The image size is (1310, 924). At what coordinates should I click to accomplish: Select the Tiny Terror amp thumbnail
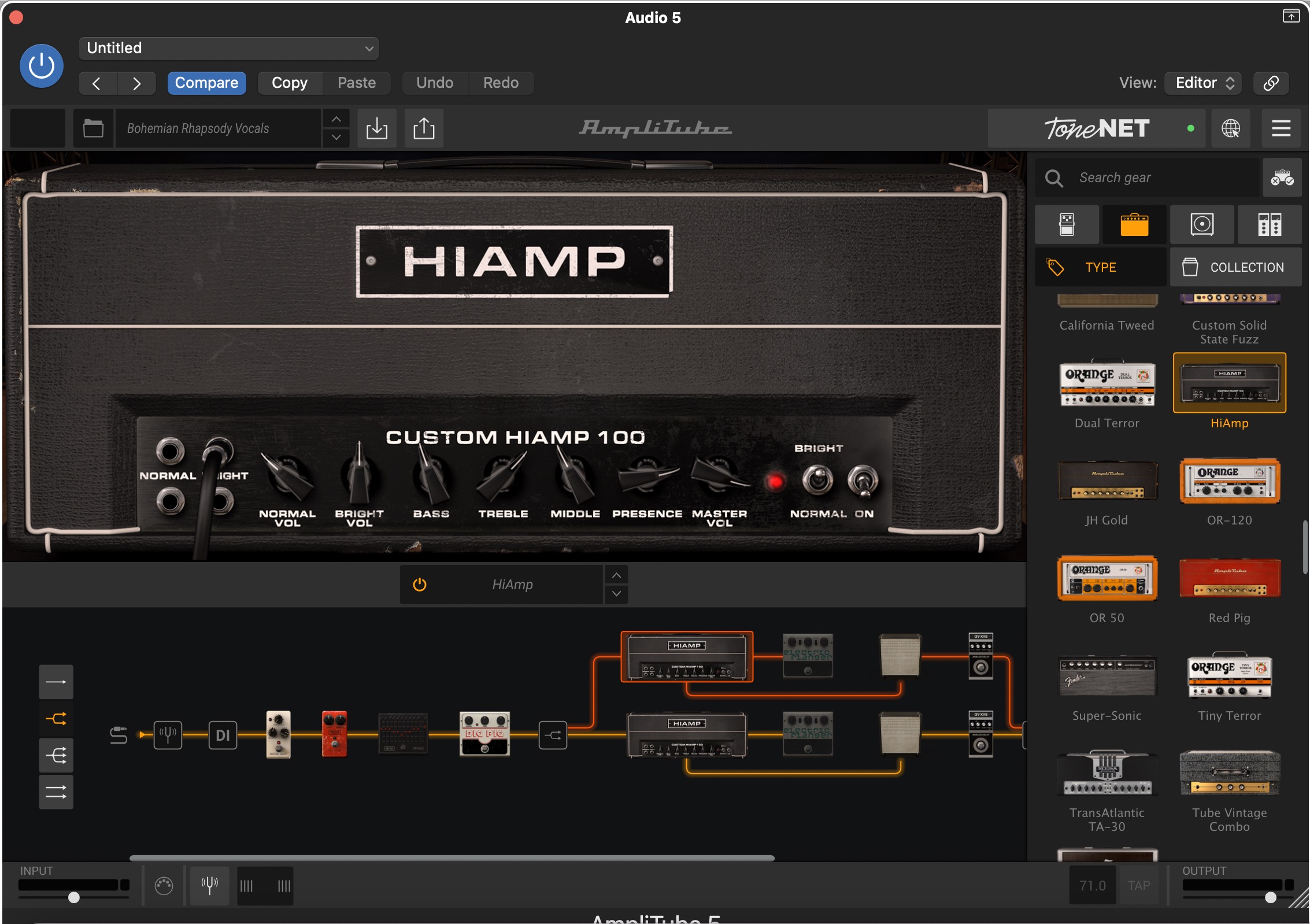pyautogui.click(x=1230, y=675)
